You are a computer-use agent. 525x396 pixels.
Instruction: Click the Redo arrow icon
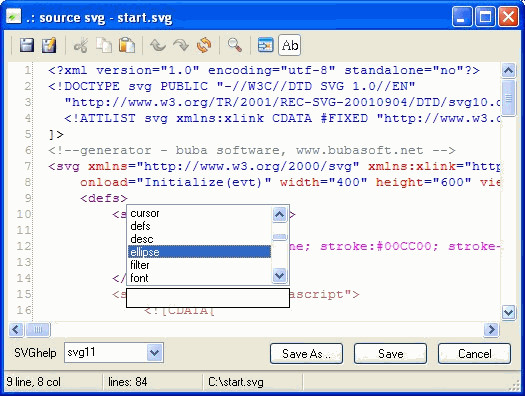point(181,45)
